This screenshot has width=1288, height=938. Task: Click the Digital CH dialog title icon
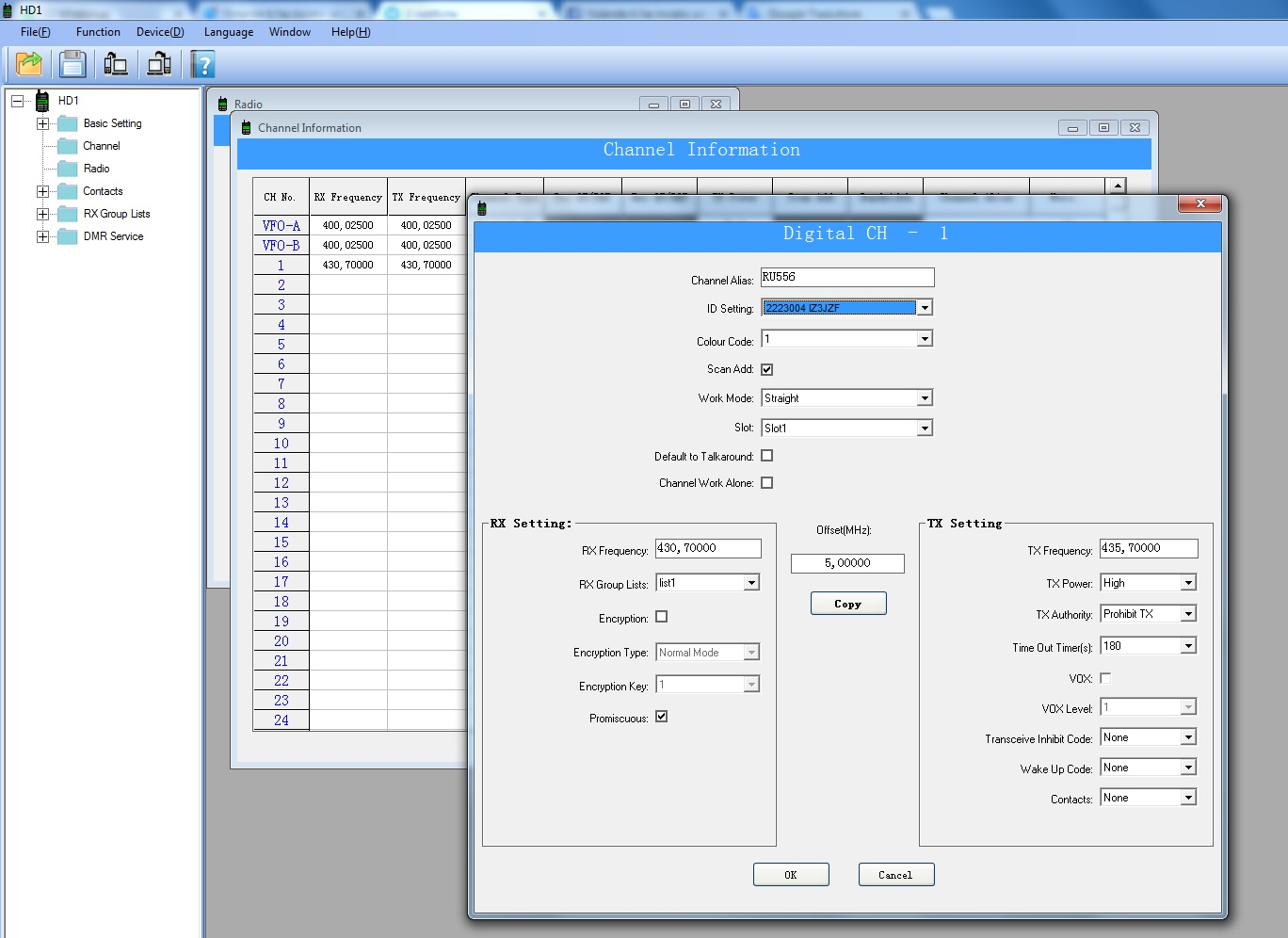click(482, 208)
